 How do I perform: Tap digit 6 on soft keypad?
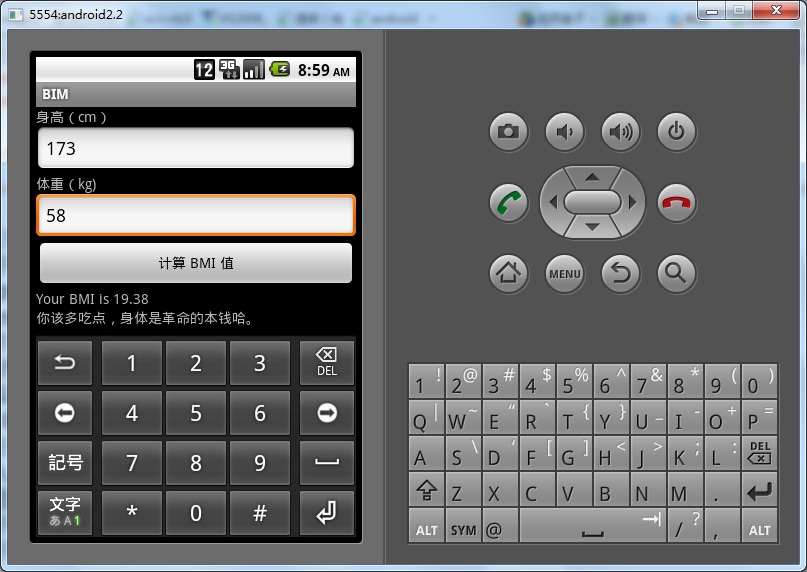[260, 413]
